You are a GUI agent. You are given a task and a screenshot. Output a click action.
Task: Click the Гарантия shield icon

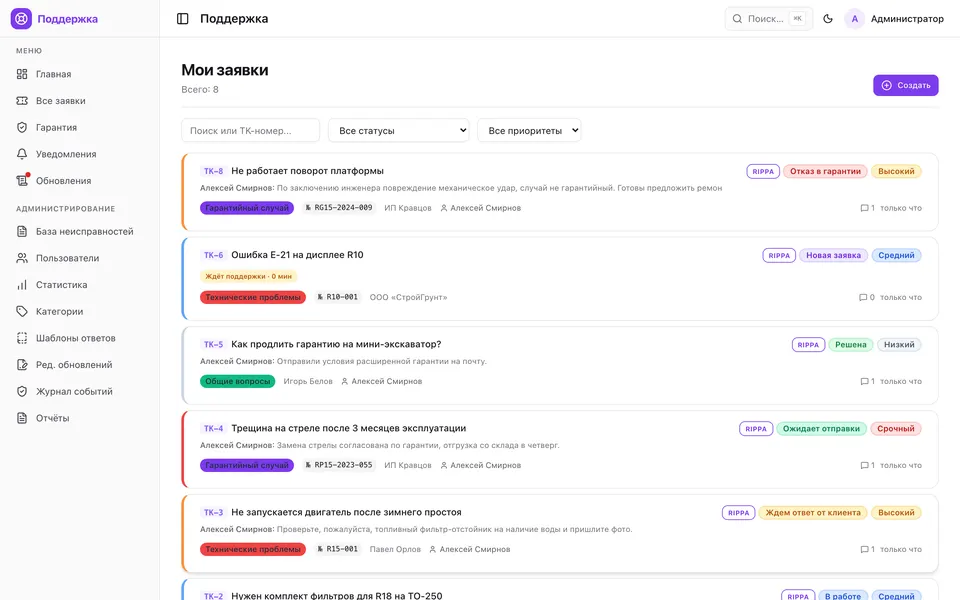click(x=22, y=127)
